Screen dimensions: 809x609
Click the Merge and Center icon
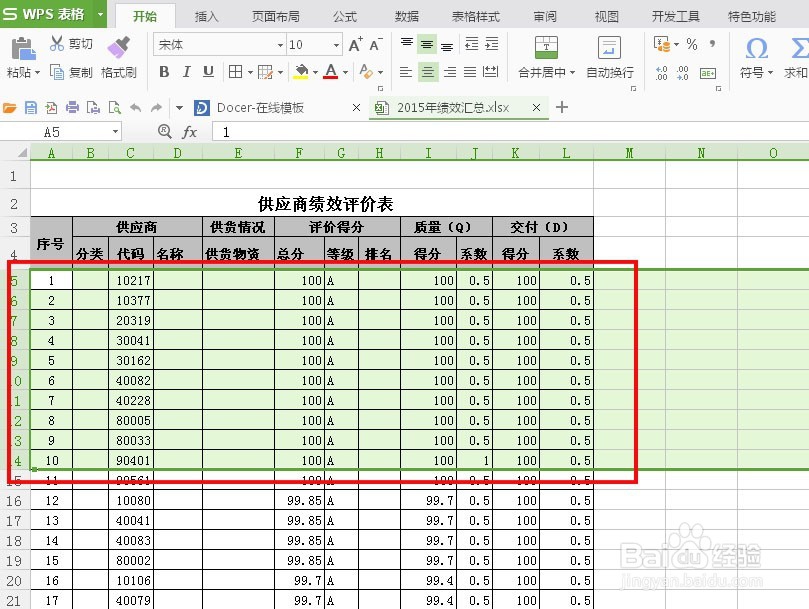(x=546, y=47)
